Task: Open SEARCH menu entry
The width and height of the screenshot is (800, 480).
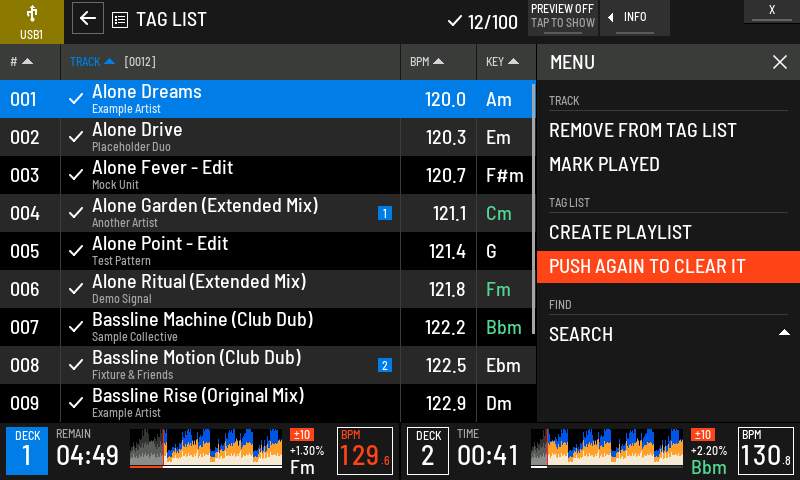Action: 668,335
